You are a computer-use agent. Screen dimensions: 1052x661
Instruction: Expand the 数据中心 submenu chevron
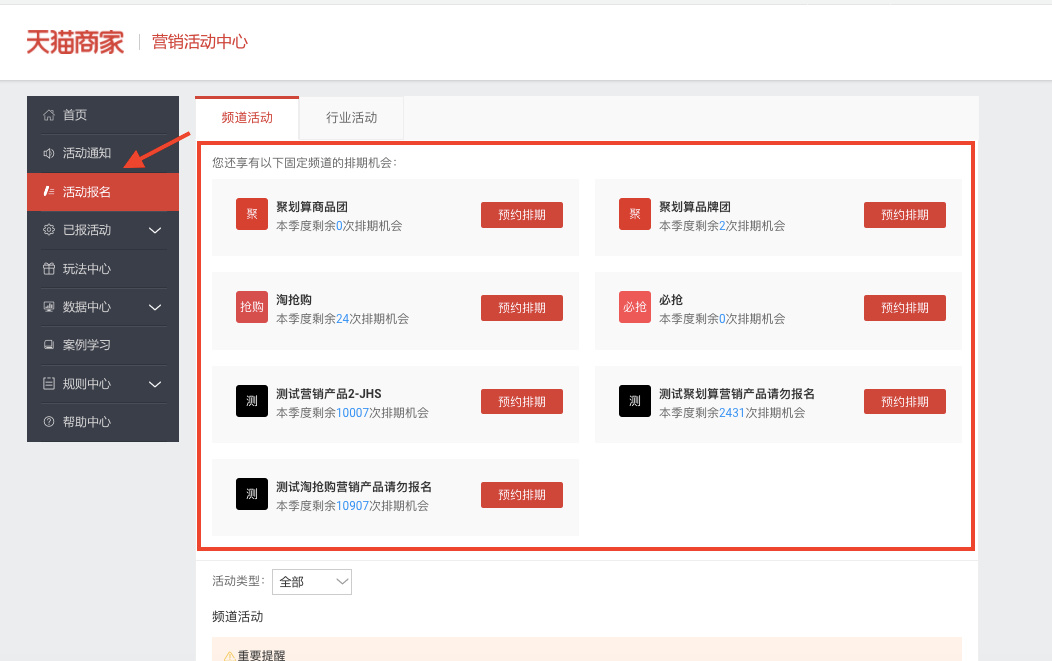pos(155,307)
